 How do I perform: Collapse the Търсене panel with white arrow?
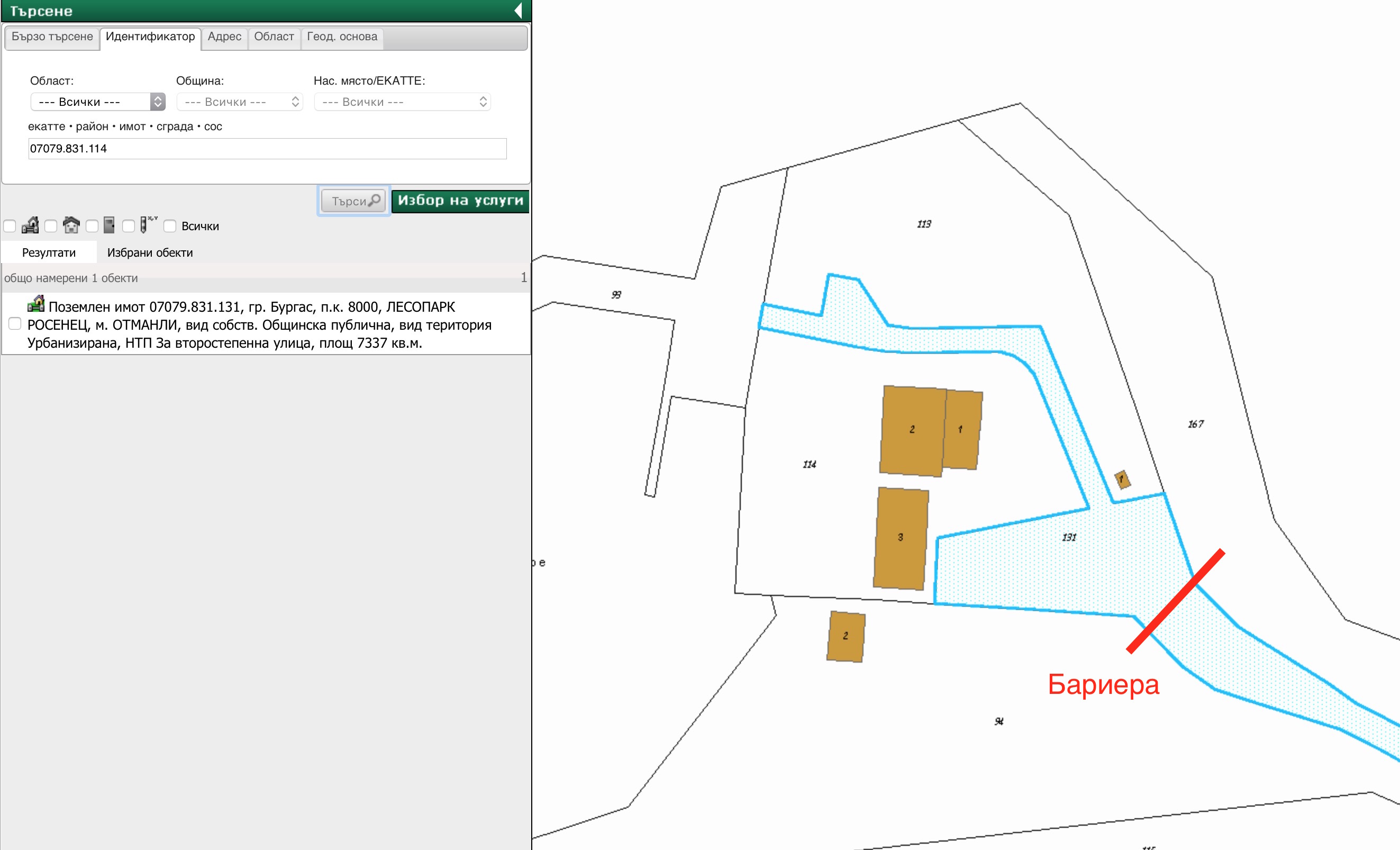coord(518,11)
